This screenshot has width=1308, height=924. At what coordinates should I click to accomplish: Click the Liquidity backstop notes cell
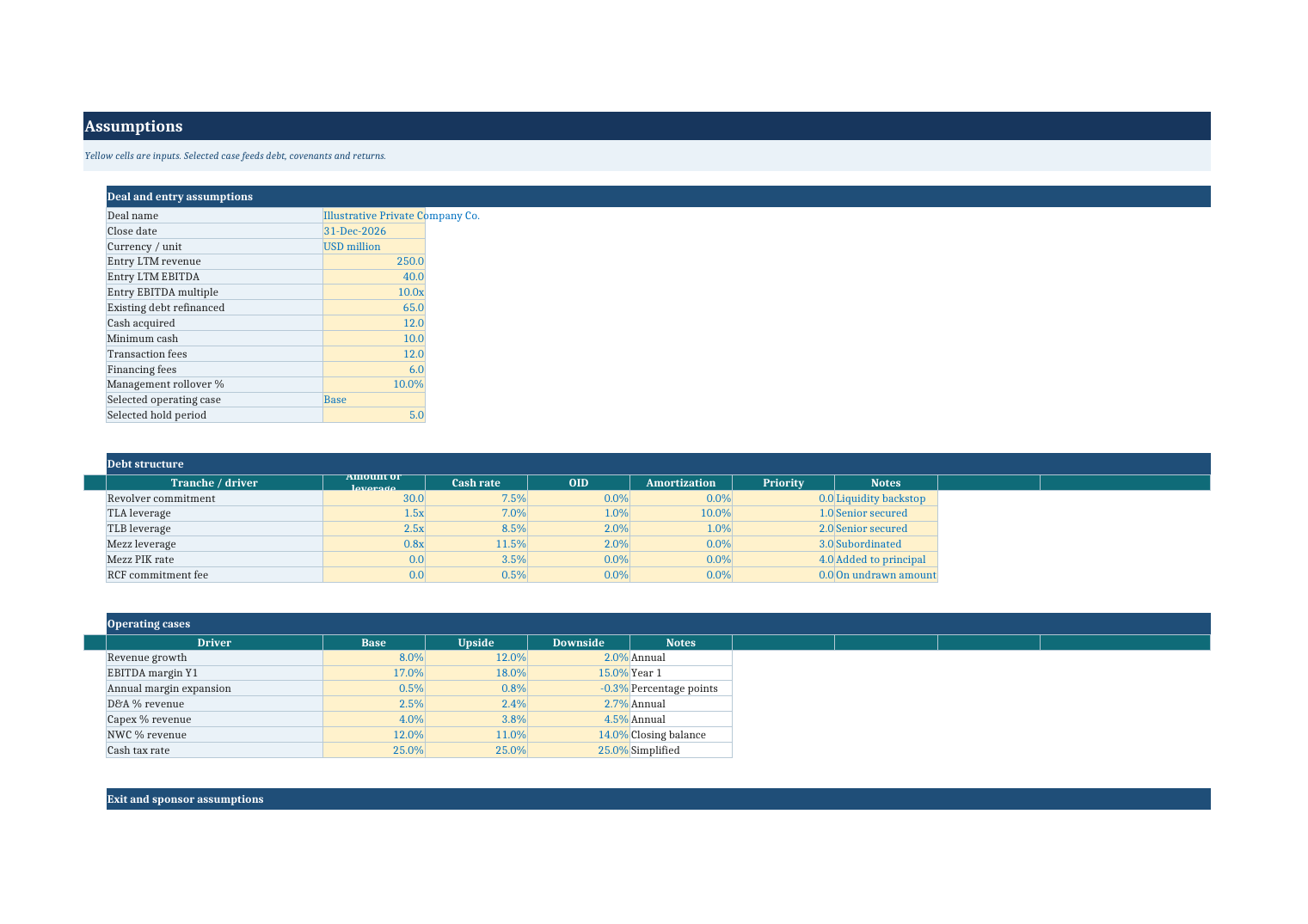click(886, 499)
